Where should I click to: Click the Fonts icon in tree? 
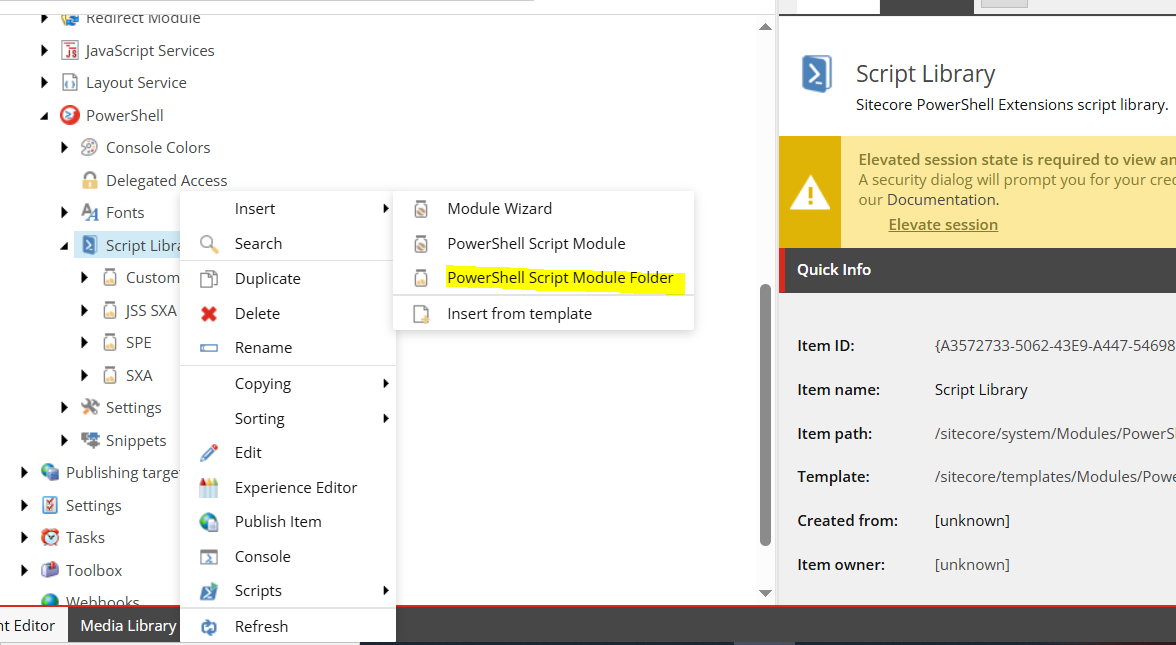(89, 212)
